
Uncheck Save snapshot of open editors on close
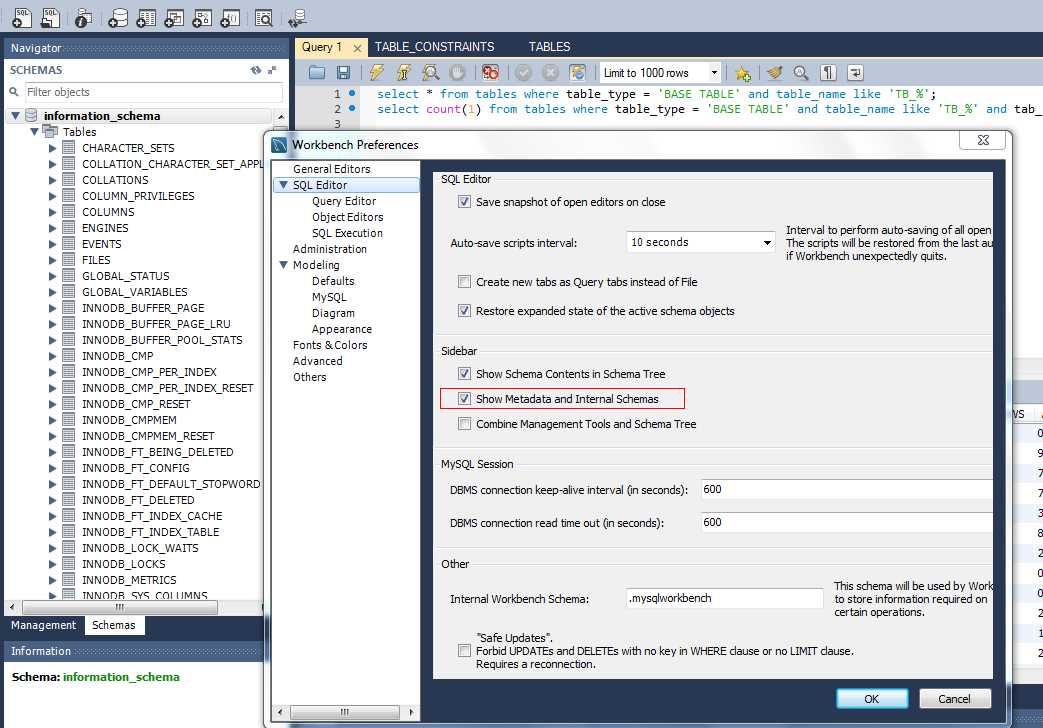(x=464, y=202)
